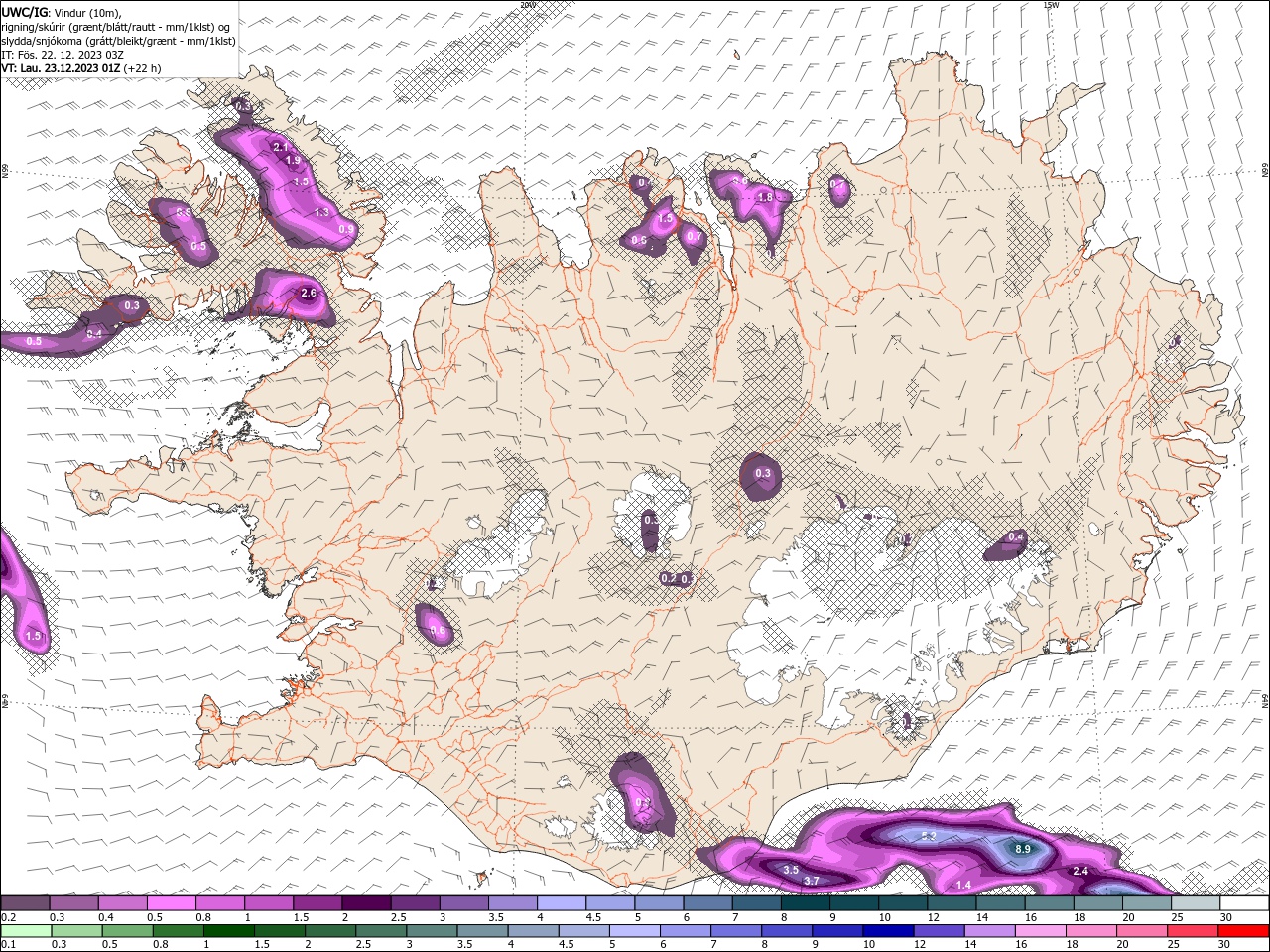The width and height of the screenshot is (1270, 952).
Task: Select the 2.4 value in the southeast offshore band
Action: coord(1081,871)
